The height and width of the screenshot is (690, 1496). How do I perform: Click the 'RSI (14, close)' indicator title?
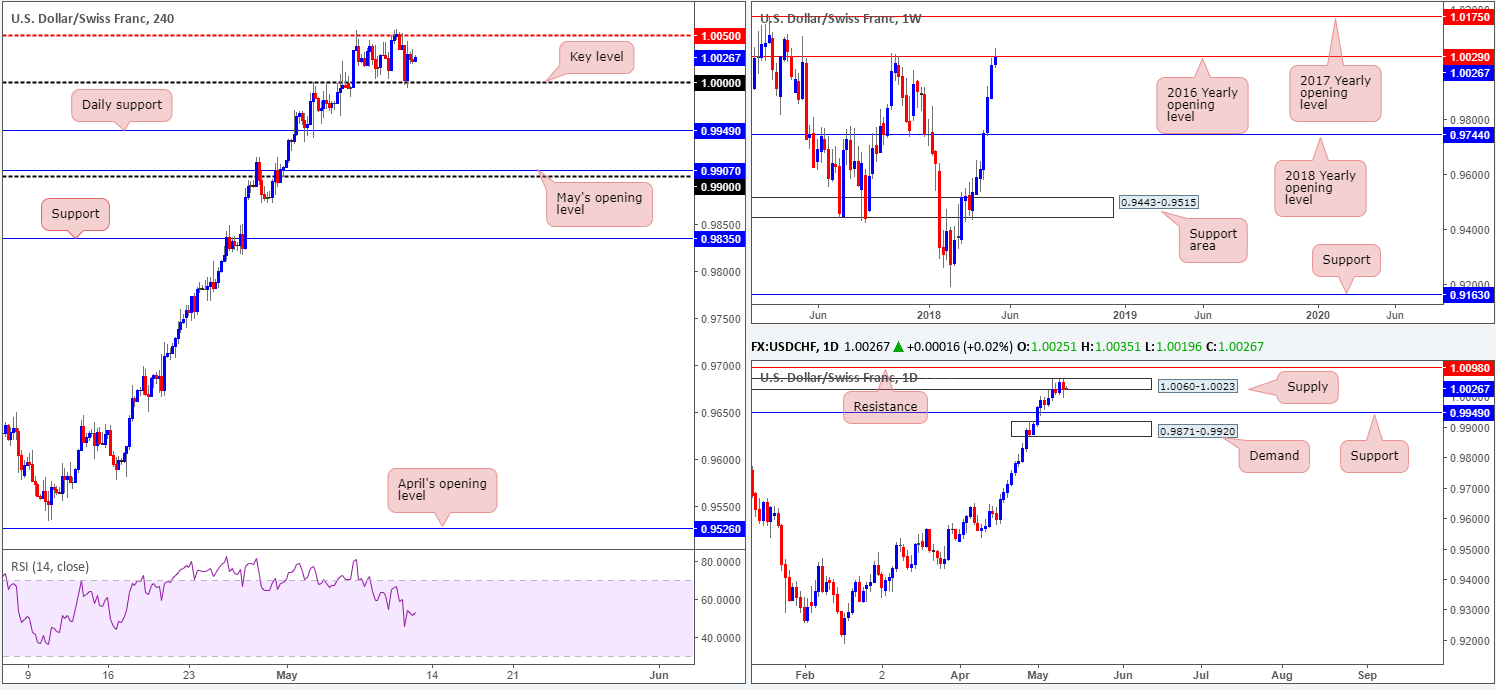point(50,567)
